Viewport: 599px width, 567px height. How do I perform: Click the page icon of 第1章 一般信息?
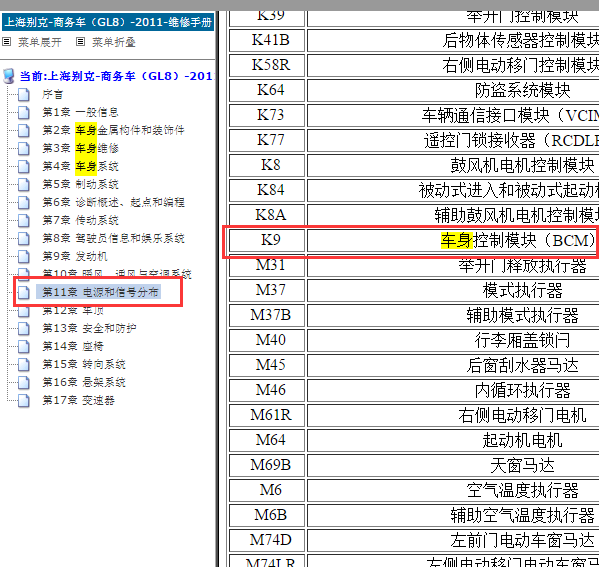(x=24, y=112)
